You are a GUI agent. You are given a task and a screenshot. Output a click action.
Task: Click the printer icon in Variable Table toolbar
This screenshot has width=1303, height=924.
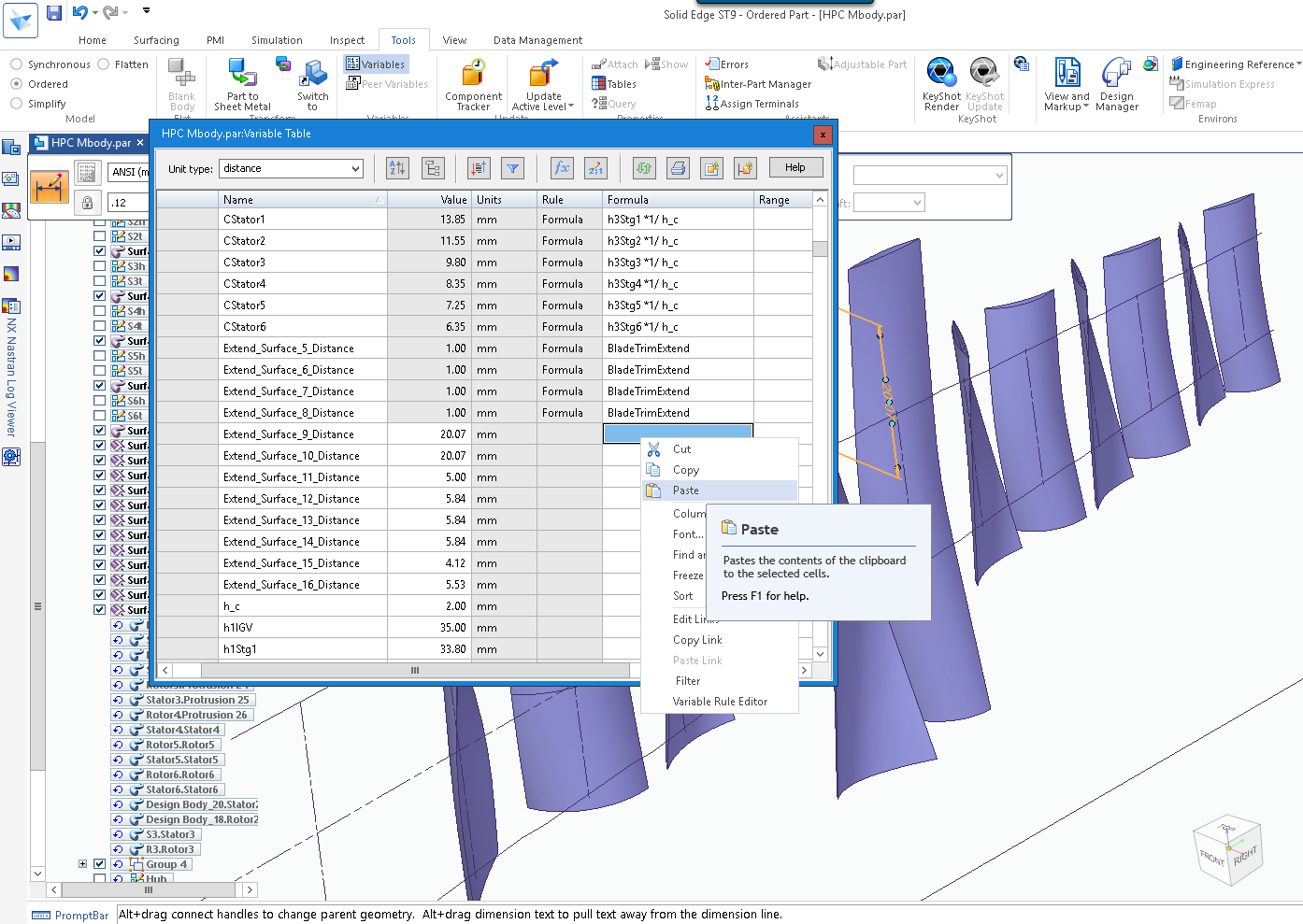[678, 168]
